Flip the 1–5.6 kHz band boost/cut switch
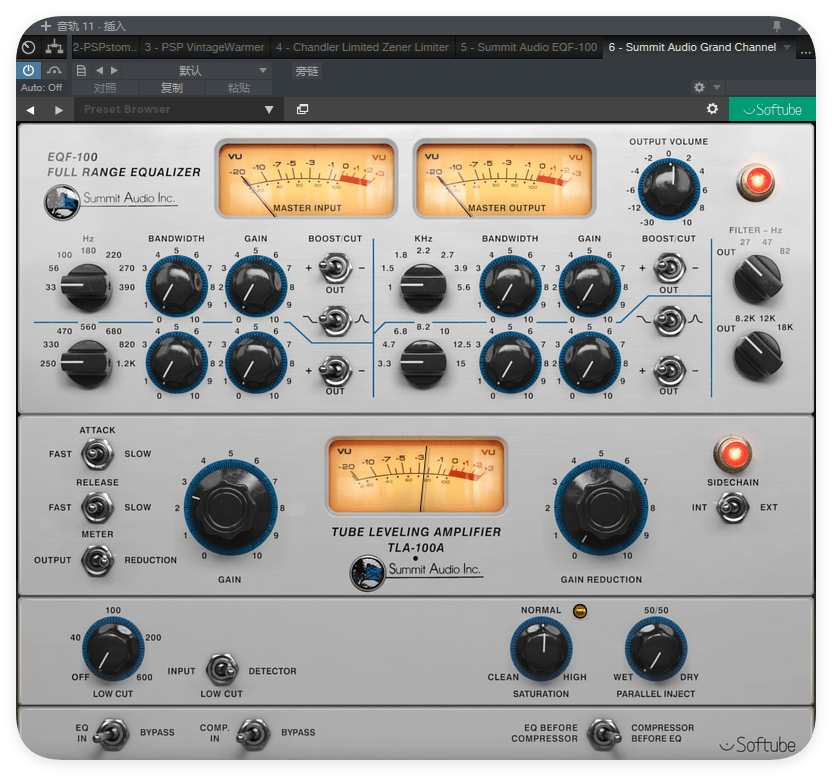The width and height of the screenshot is (832, 776). point(669,269)
